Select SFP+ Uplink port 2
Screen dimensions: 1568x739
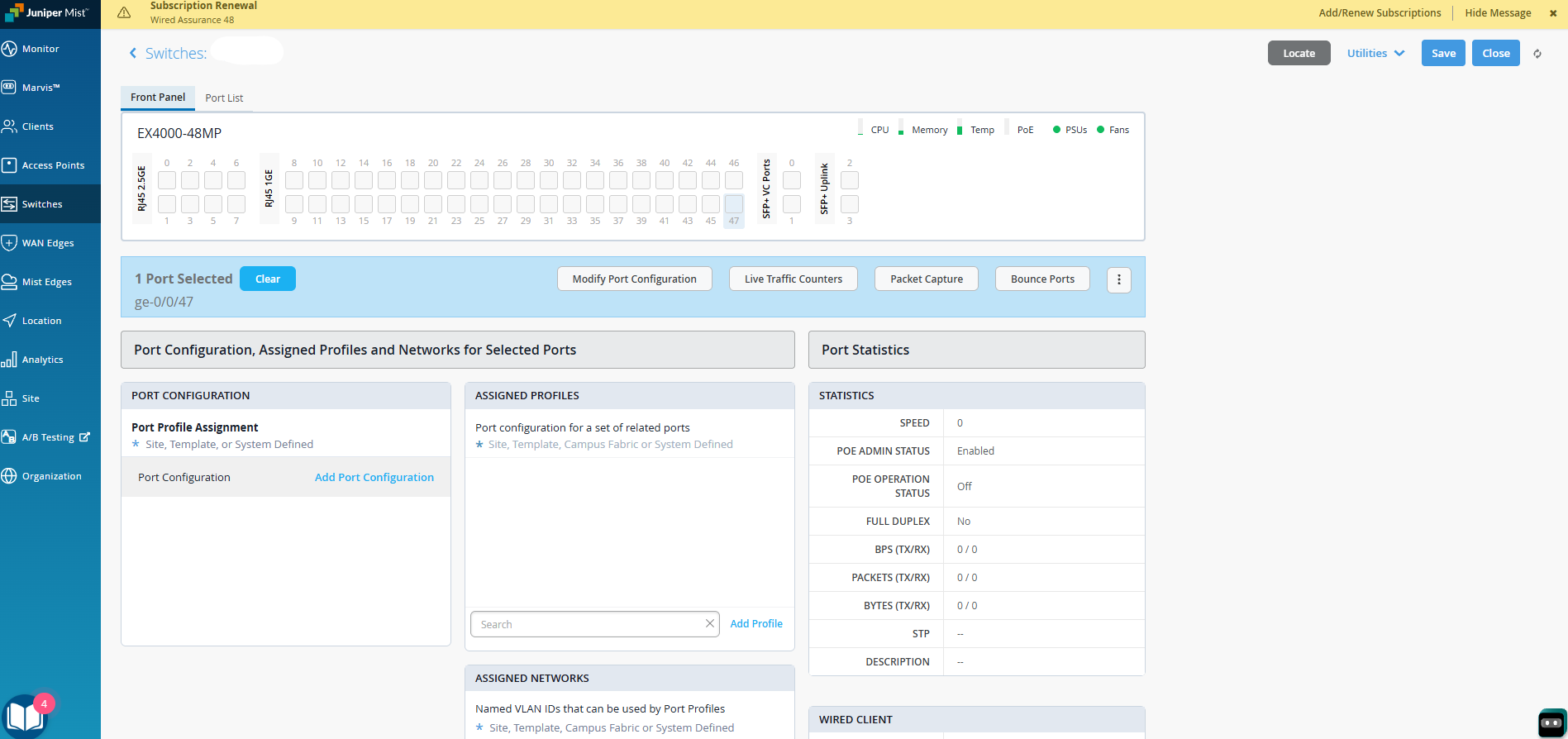[x=850, y=179]
